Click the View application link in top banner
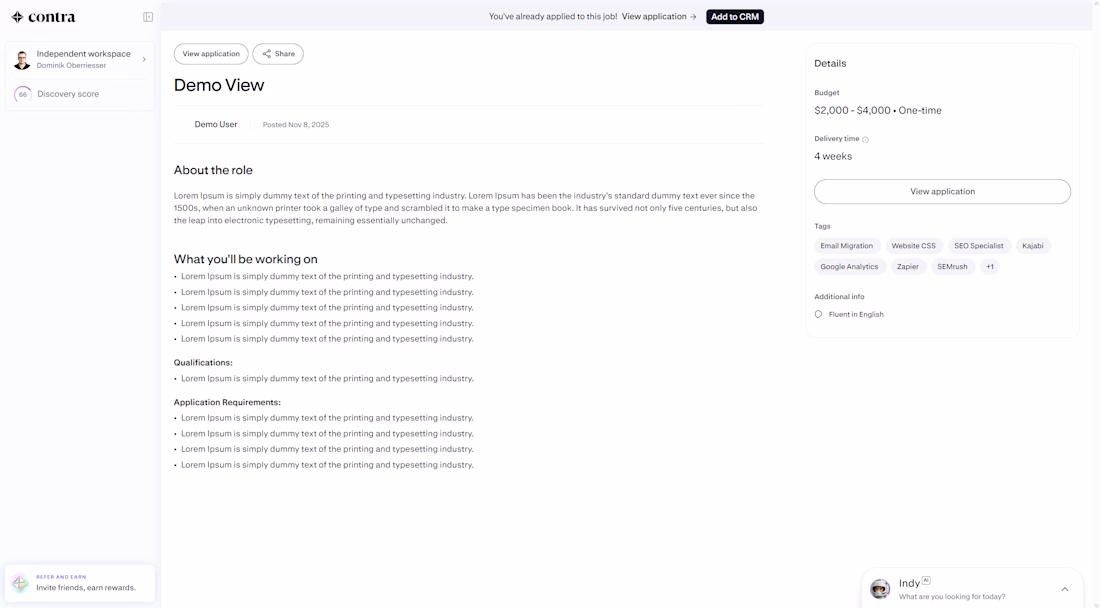This screenshot has height=608, width=1100. tap(659, 16)
